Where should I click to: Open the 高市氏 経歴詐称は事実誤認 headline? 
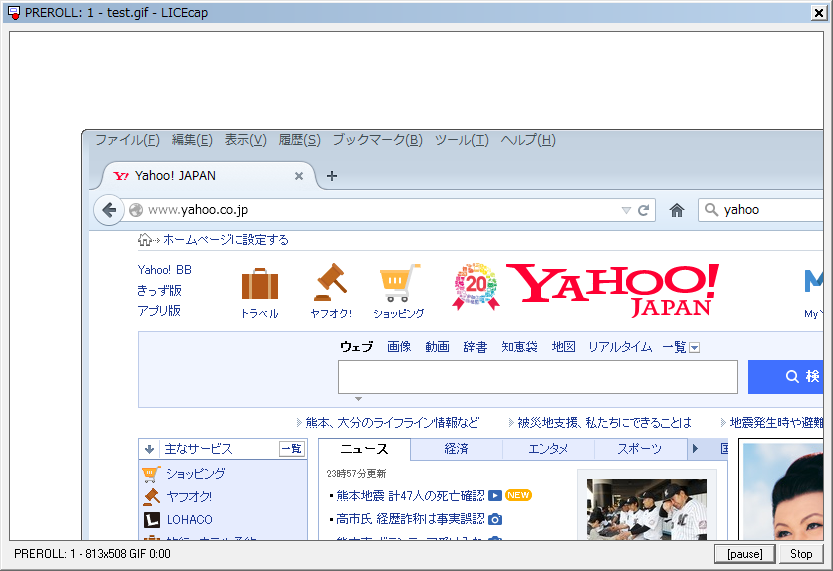point(411,519)
